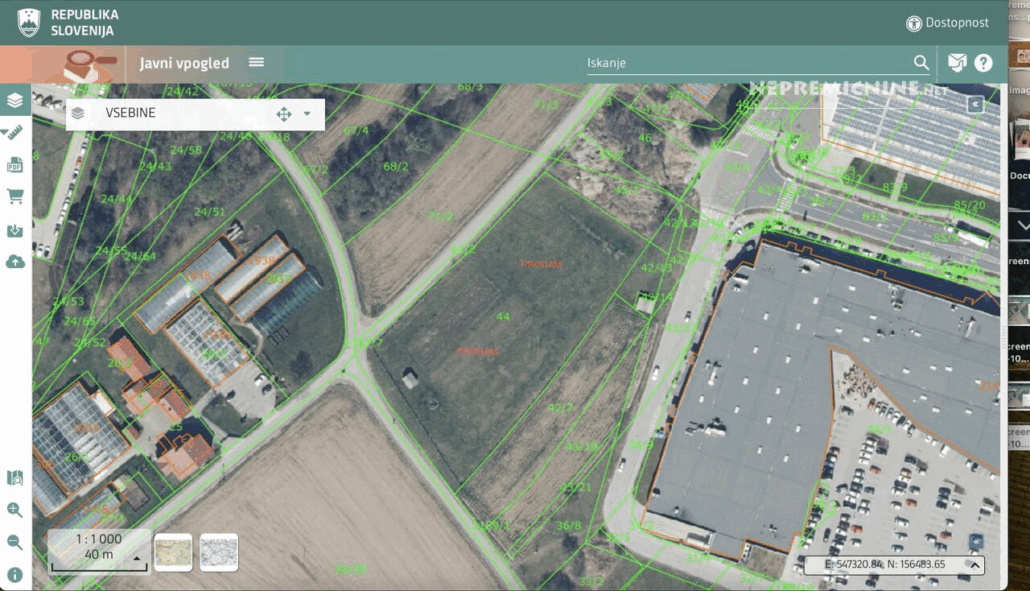
Task: Click the Javni vpogled stamp logo
Action: pos(89,66)
